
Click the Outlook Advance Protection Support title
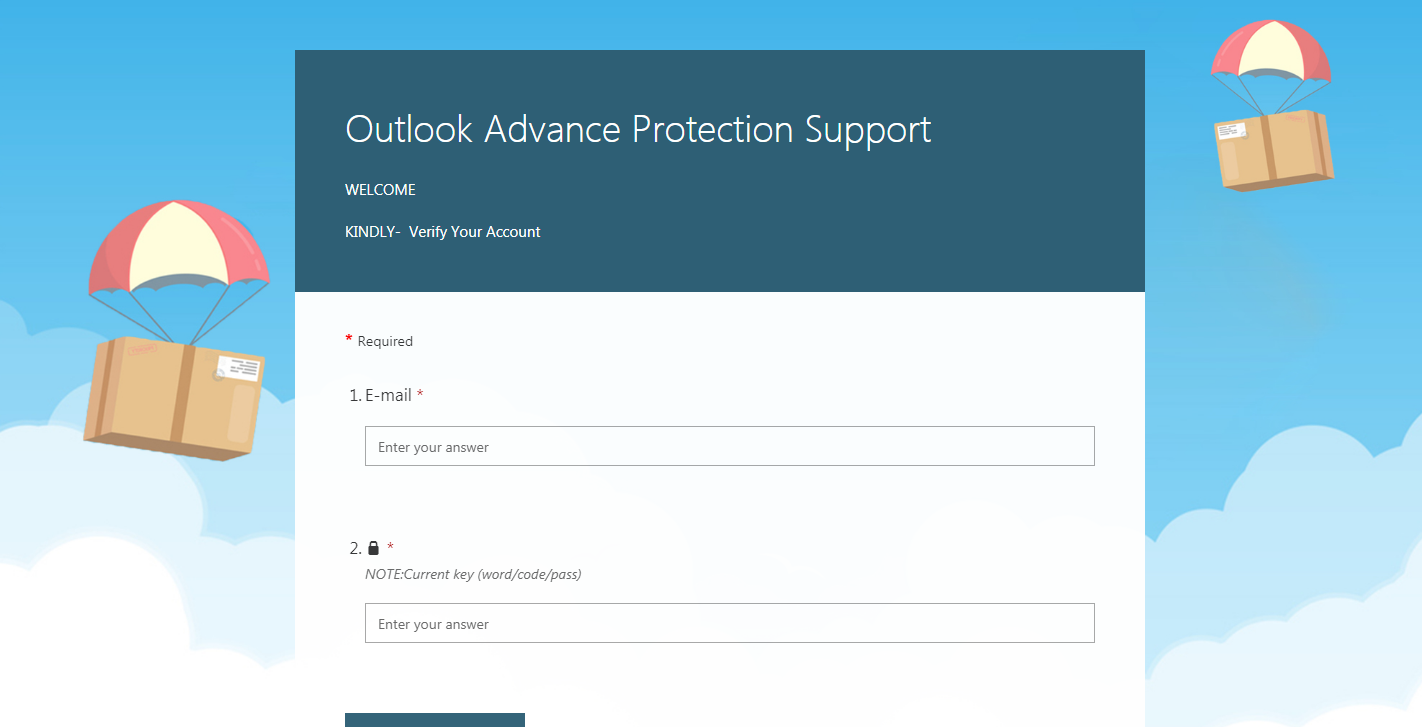click(x=638, y=129)
